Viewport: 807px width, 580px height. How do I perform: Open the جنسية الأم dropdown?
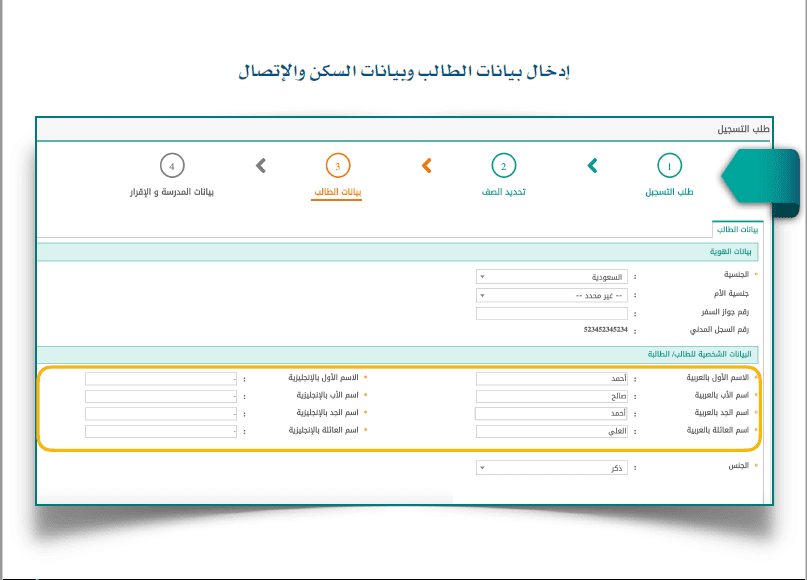click(x=552, y=295)
